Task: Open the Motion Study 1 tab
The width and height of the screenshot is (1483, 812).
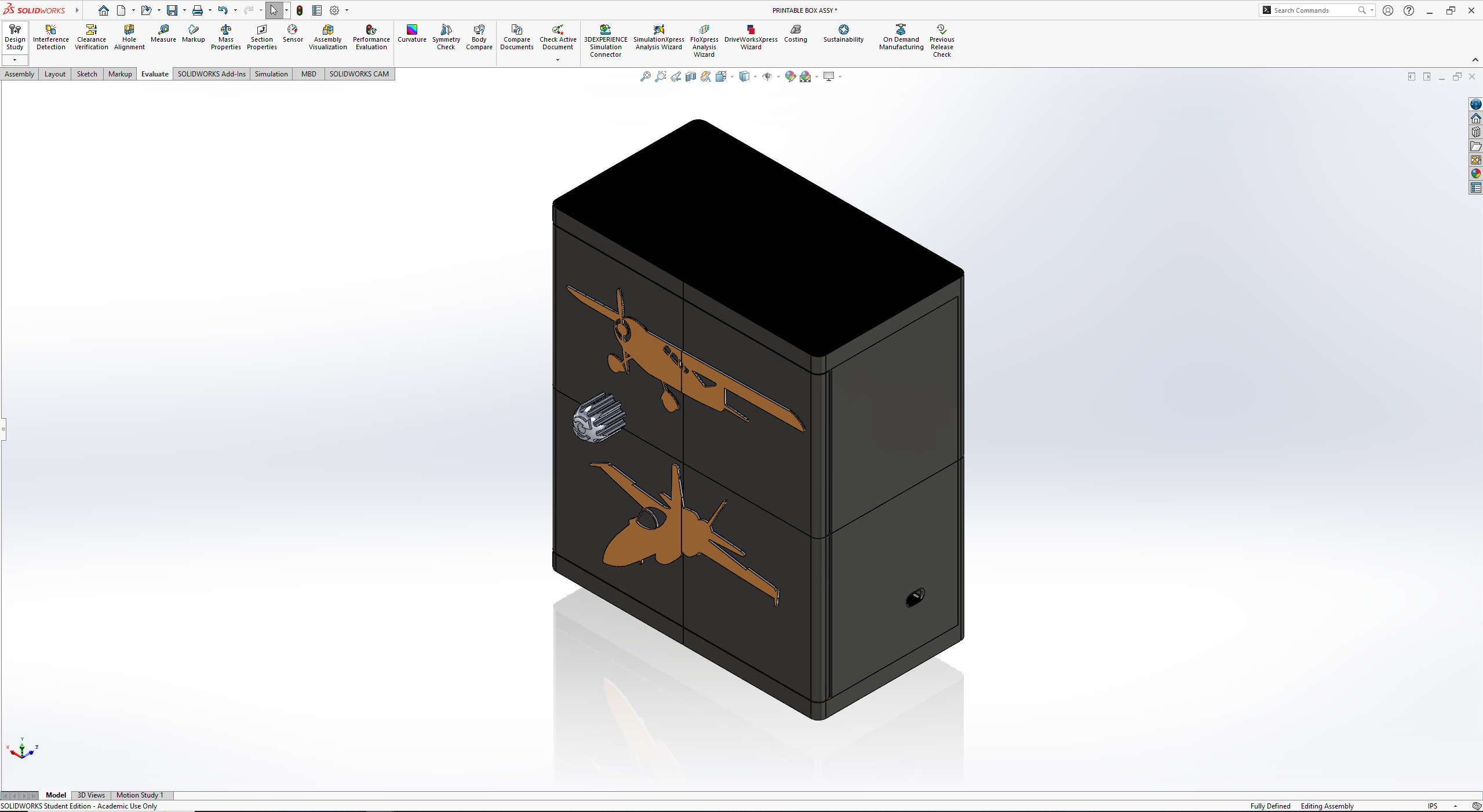Action: coord(140,795)
